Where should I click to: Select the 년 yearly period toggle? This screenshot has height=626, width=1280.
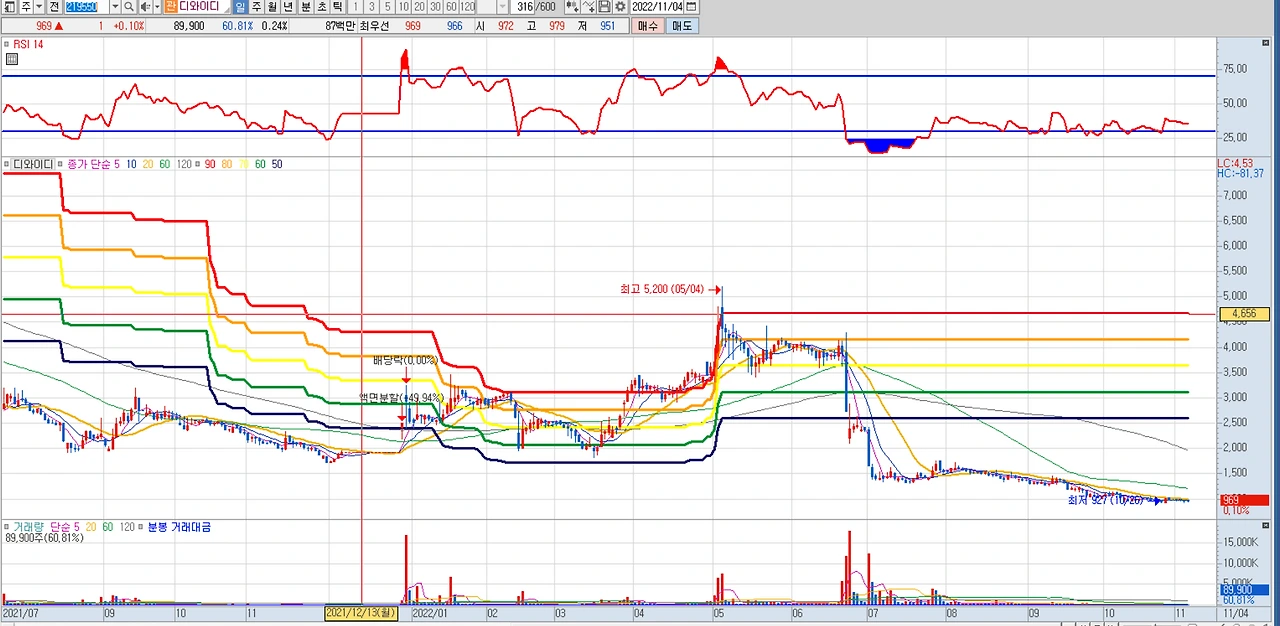point(288,7)
